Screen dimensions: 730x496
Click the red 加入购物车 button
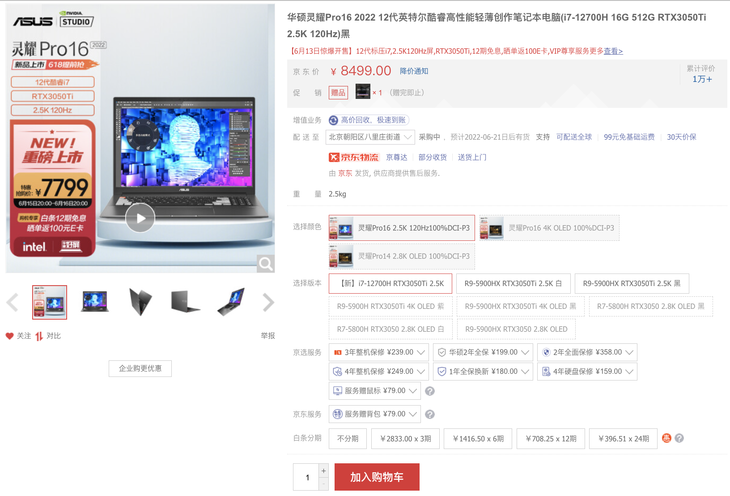pos(376,477)
